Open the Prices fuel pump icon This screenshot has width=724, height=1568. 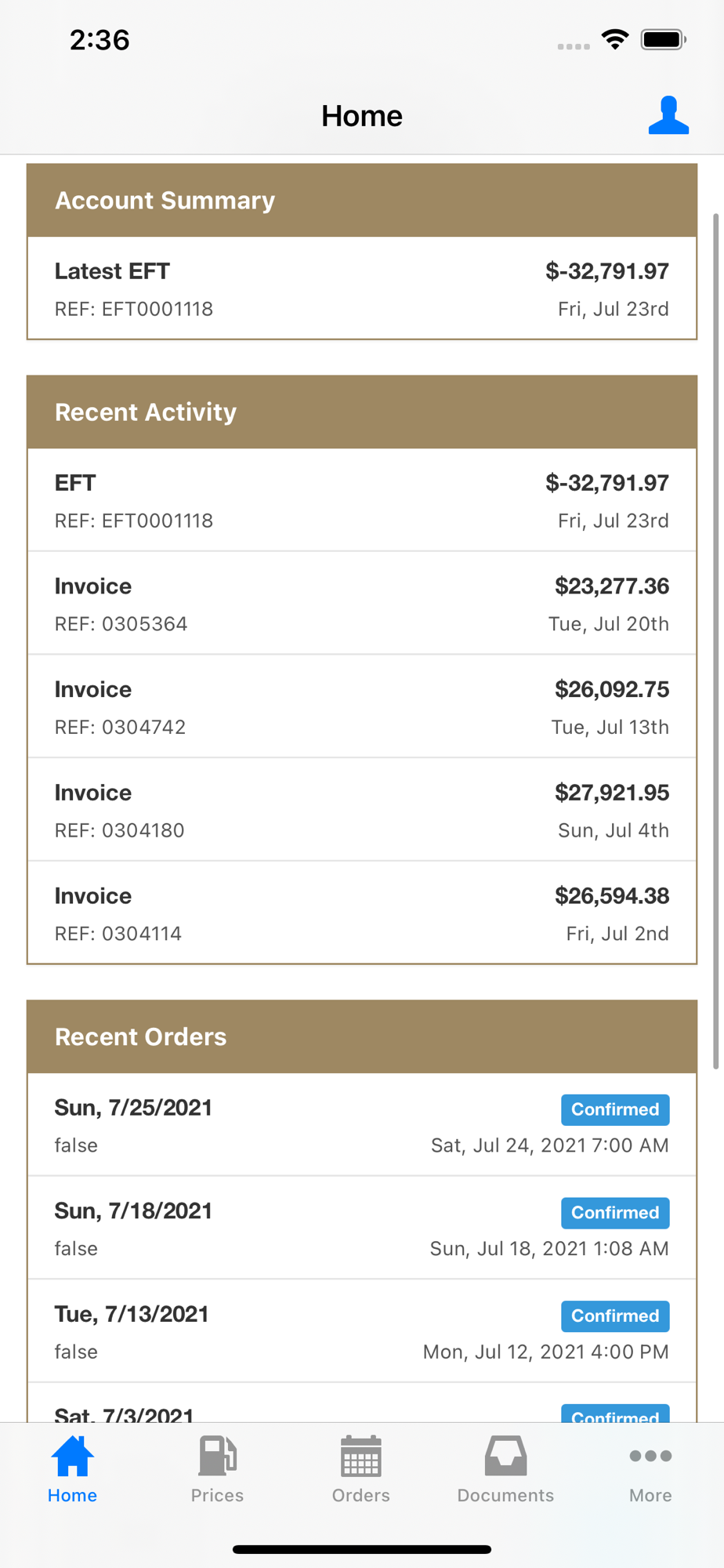pyautogui.click(x=217, y=1457)
